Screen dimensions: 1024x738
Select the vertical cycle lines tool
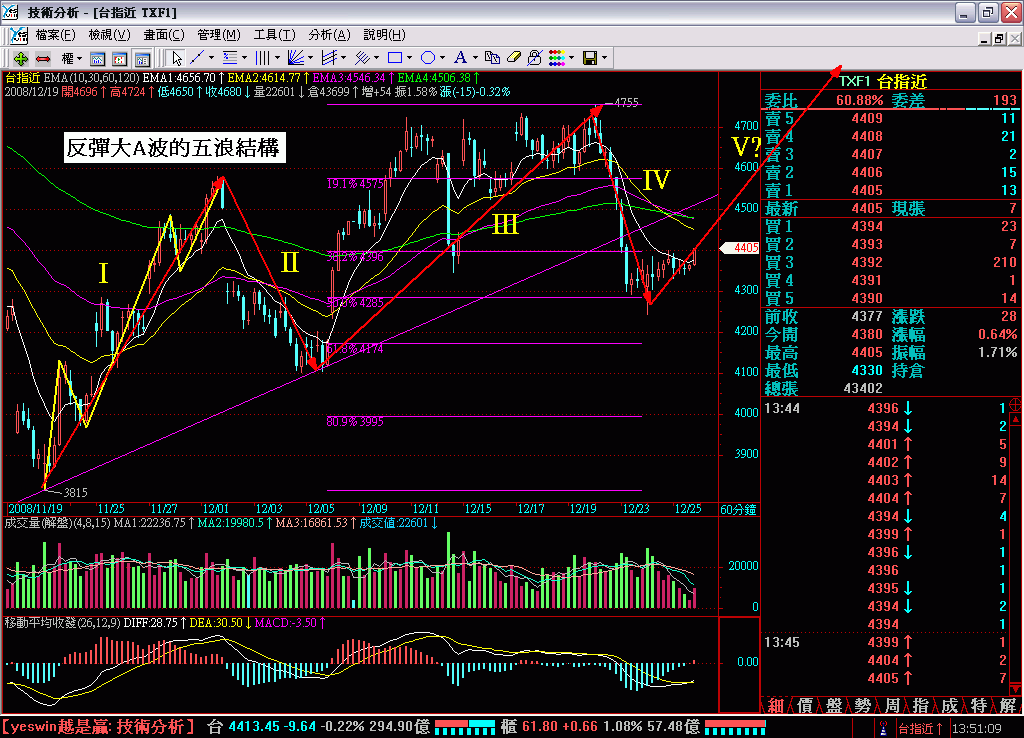click(263, 58)
